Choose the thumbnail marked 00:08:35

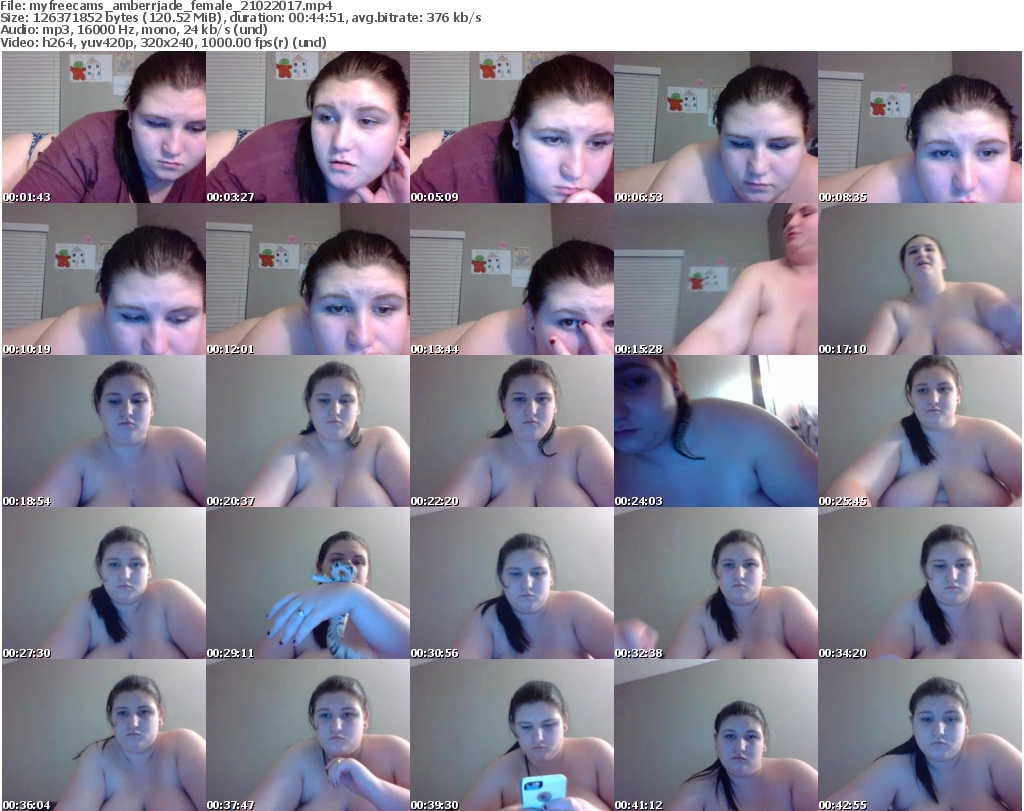(x=920, y=127)
